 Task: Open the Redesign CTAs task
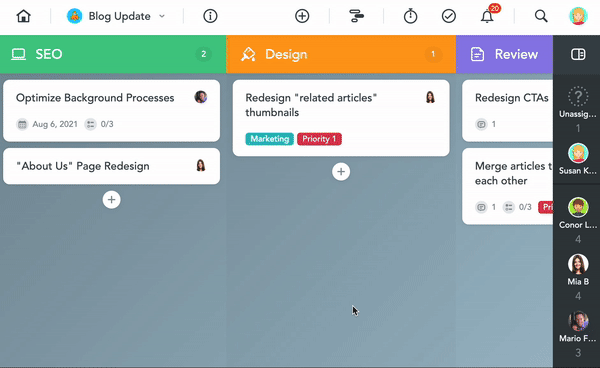pyautogui.click(x=507, y=111)
